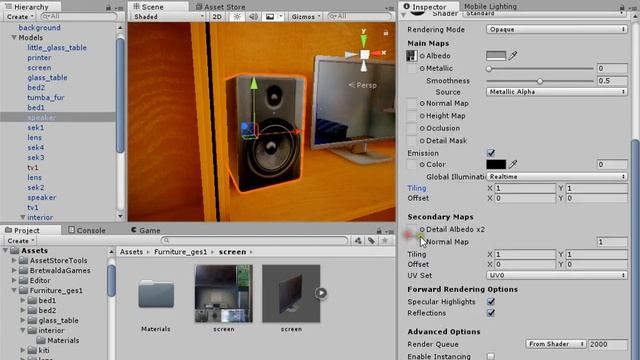Click Render Queue value field 2000
Image resolution: width=640 pixels, height=360 pixels.
click(x=608, y=344)
